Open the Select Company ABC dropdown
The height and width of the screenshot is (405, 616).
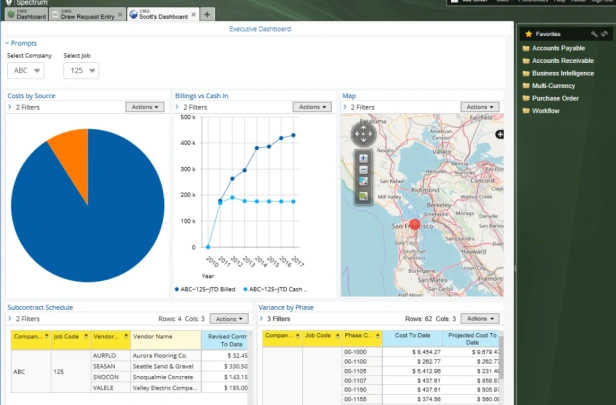[26, 71]
